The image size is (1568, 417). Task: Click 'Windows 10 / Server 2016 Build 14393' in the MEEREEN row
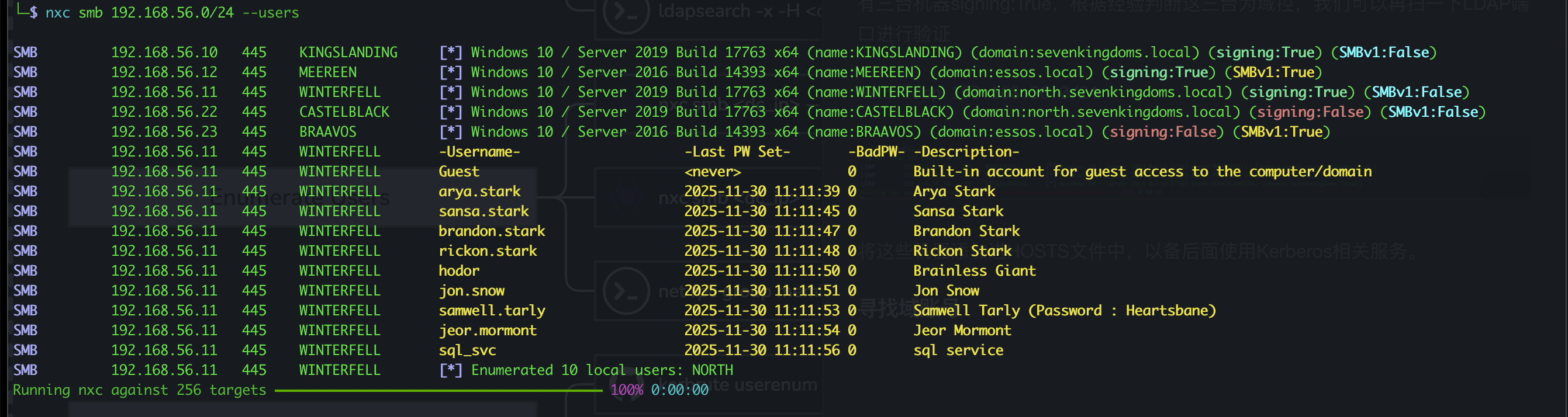coord(618,72)
